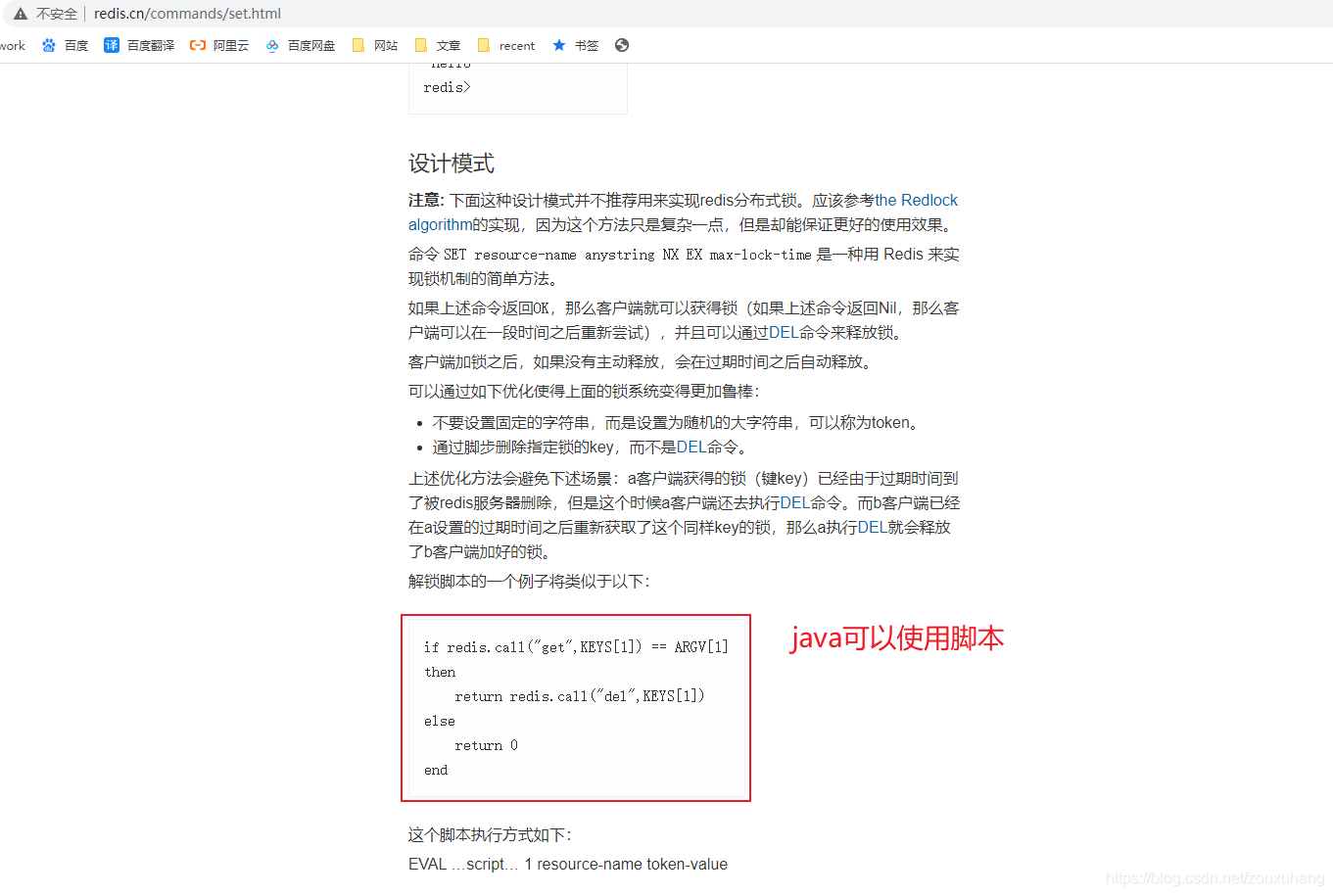The height and width of the screenshot is (896, 1333).
Task: Open the 网站 bookmarks folder
Action: [374, 45]
